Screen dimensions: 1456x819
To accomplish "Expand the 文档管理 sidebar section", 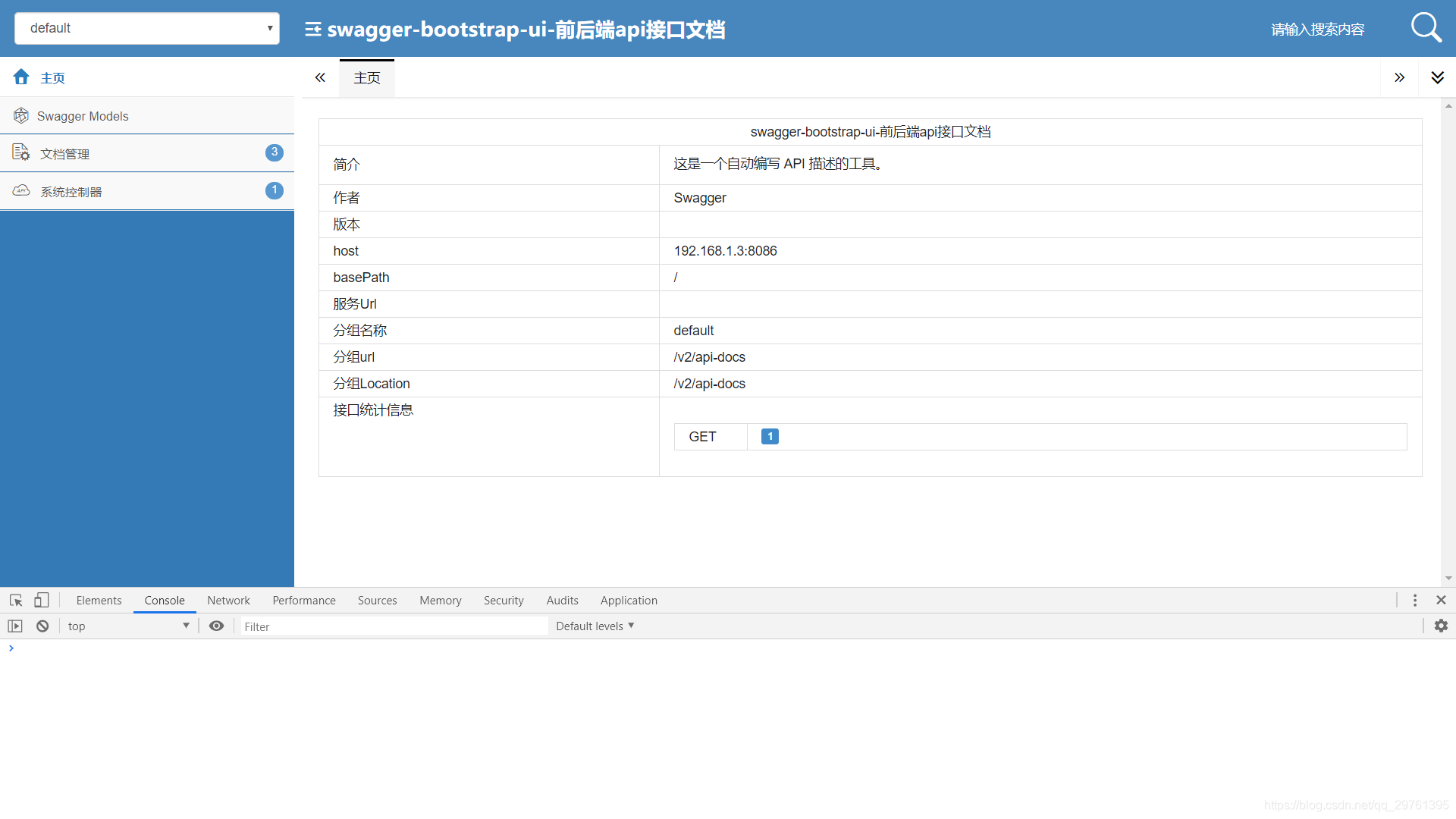I will pos(147,153).
